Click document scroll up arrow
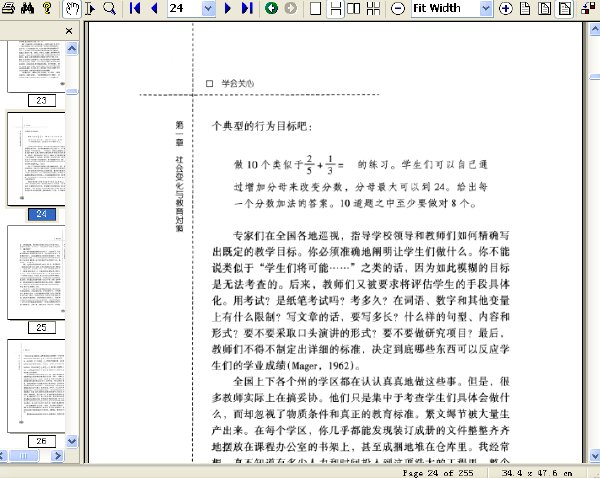This screenshot has width=600, height=478. point(595,29)
